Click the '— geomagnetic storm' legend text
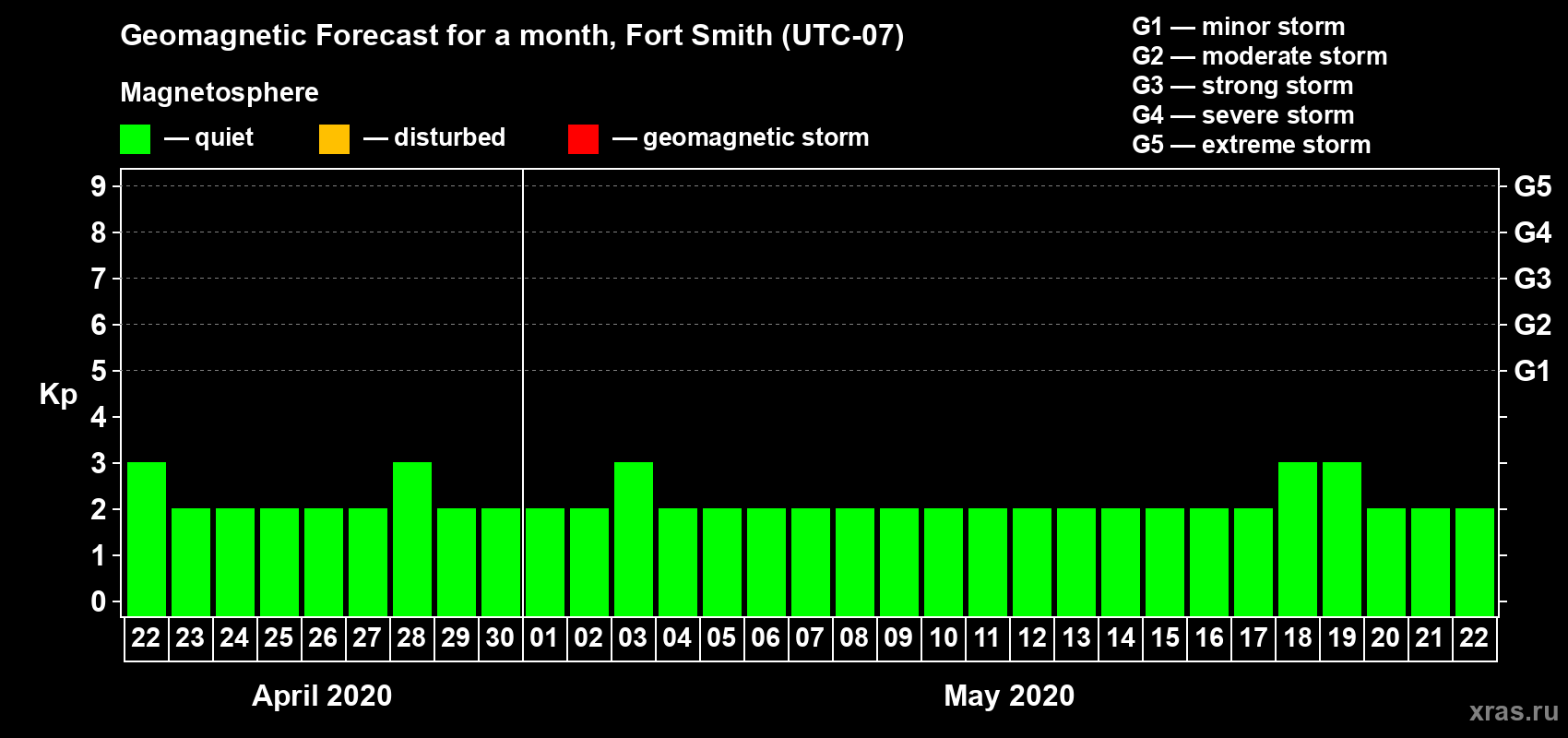Image resolution: width=1568 pixels, height=738 pixels. pos(741,137)
